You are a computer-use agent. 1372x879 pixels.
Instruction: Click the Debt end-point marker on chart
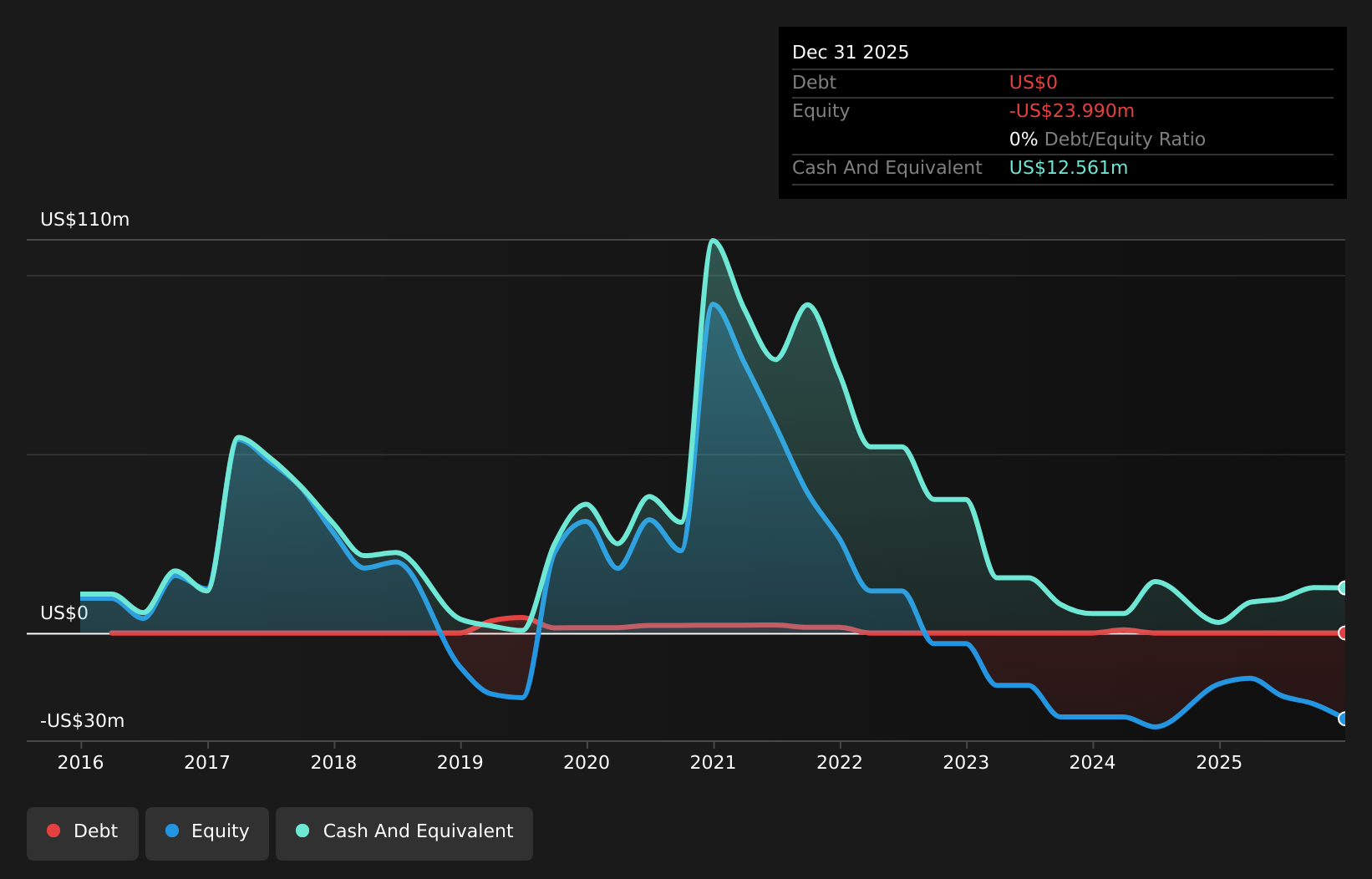[x=1344, y=633]
